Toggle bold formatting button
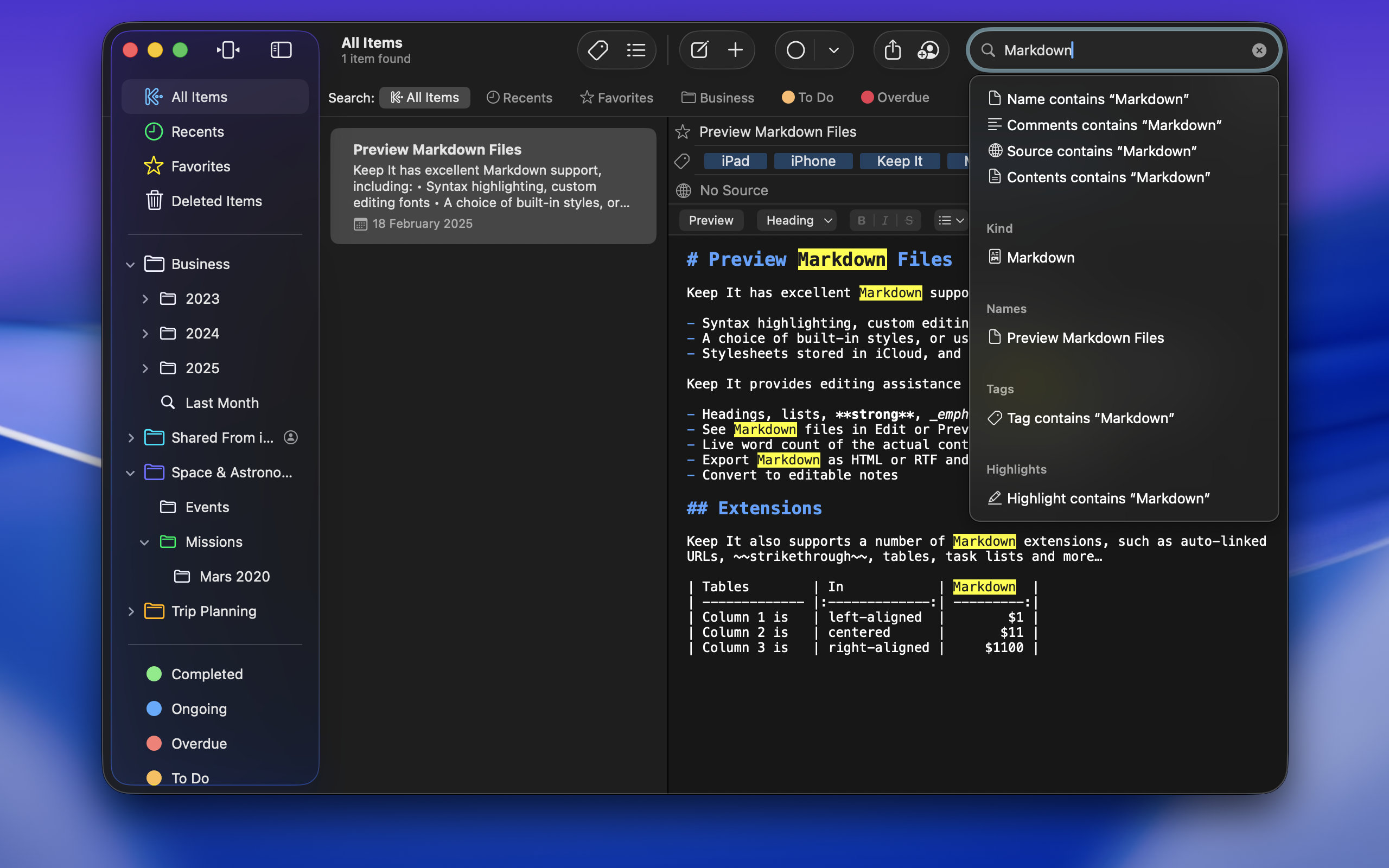Screen dimensions: 1389x868 pyautogui.click(x=861, y=220)
